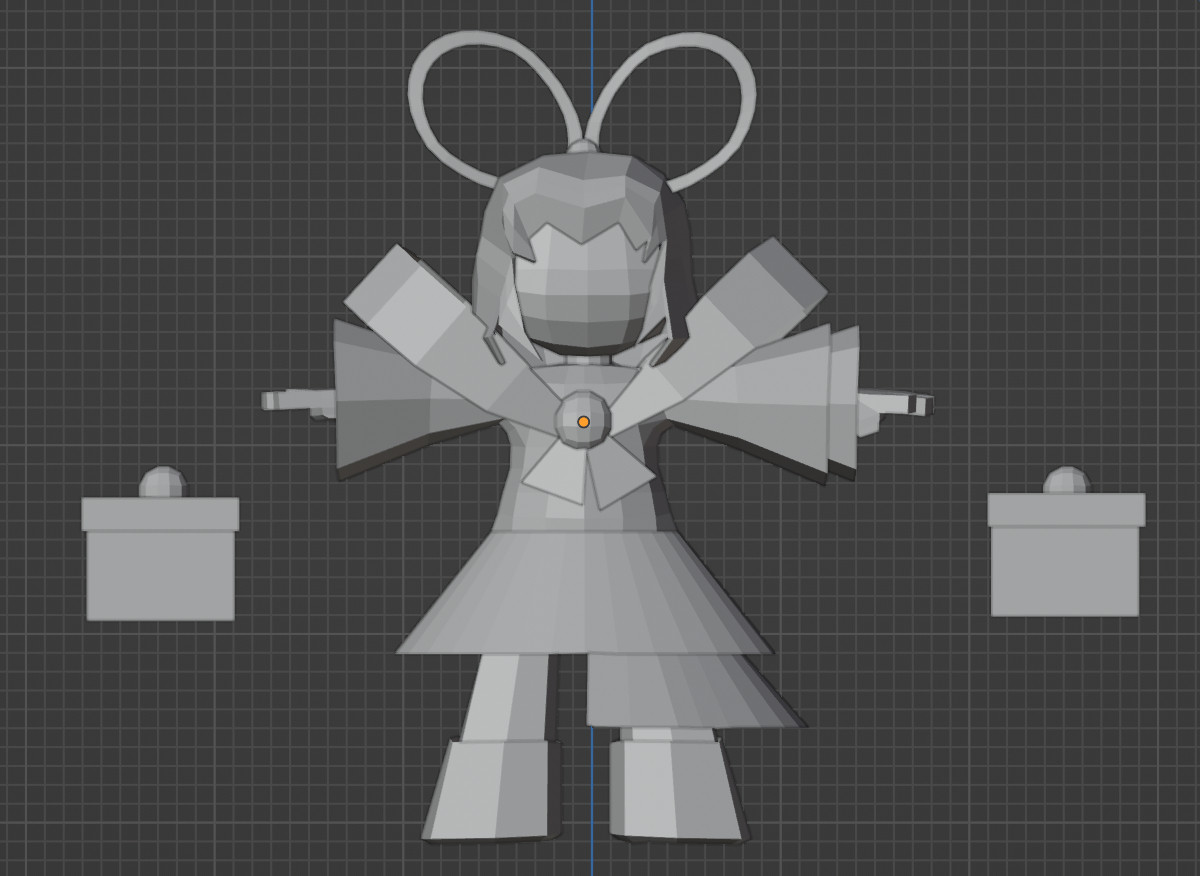Click the orange origin dot on the chest brooch
The height and width of the screenshot is (876, 1200).
(x=583, y=422)
